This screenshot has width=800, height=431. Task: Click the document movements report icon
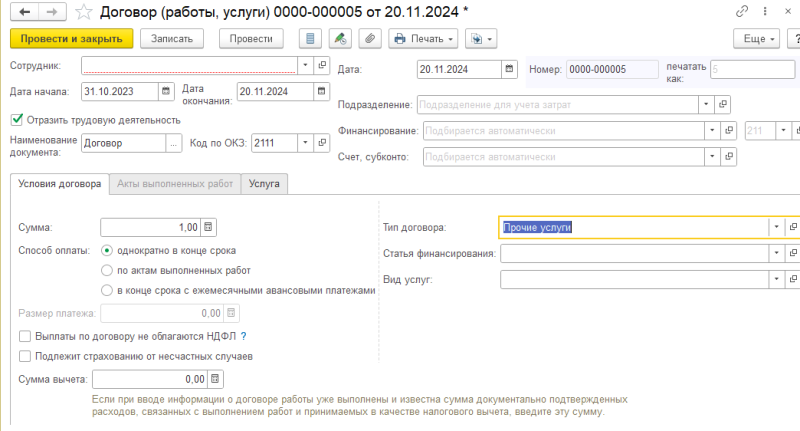coord(311,39)
